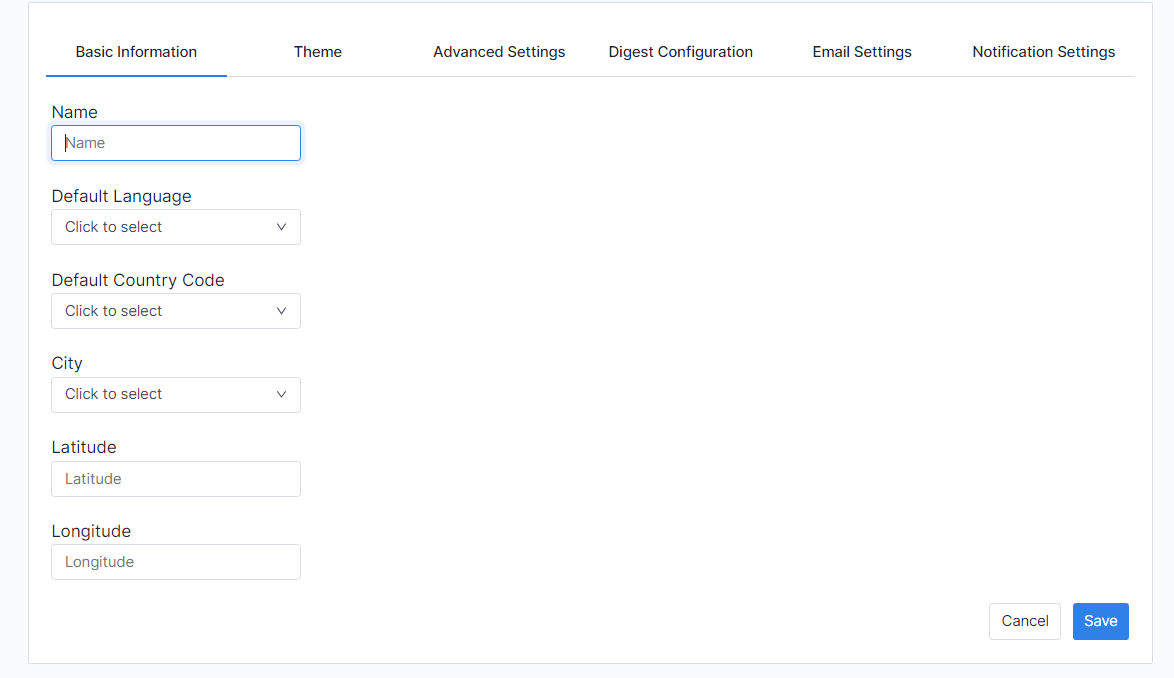Select the Email Settings tab
This screenshot has width=1174, height=678.
point(861,52)
